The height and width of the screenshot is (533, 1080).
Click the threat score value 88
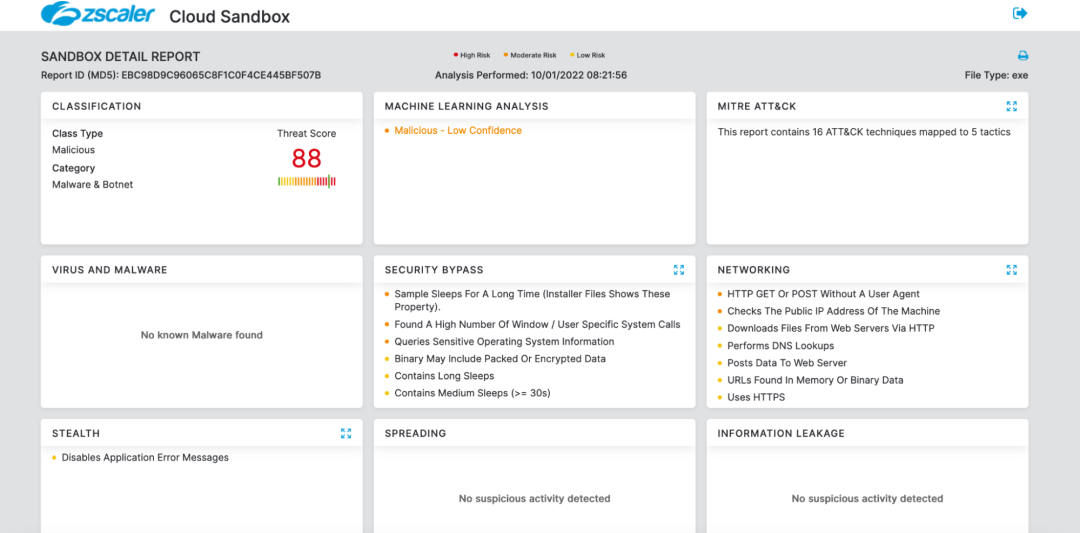point(306,158)
